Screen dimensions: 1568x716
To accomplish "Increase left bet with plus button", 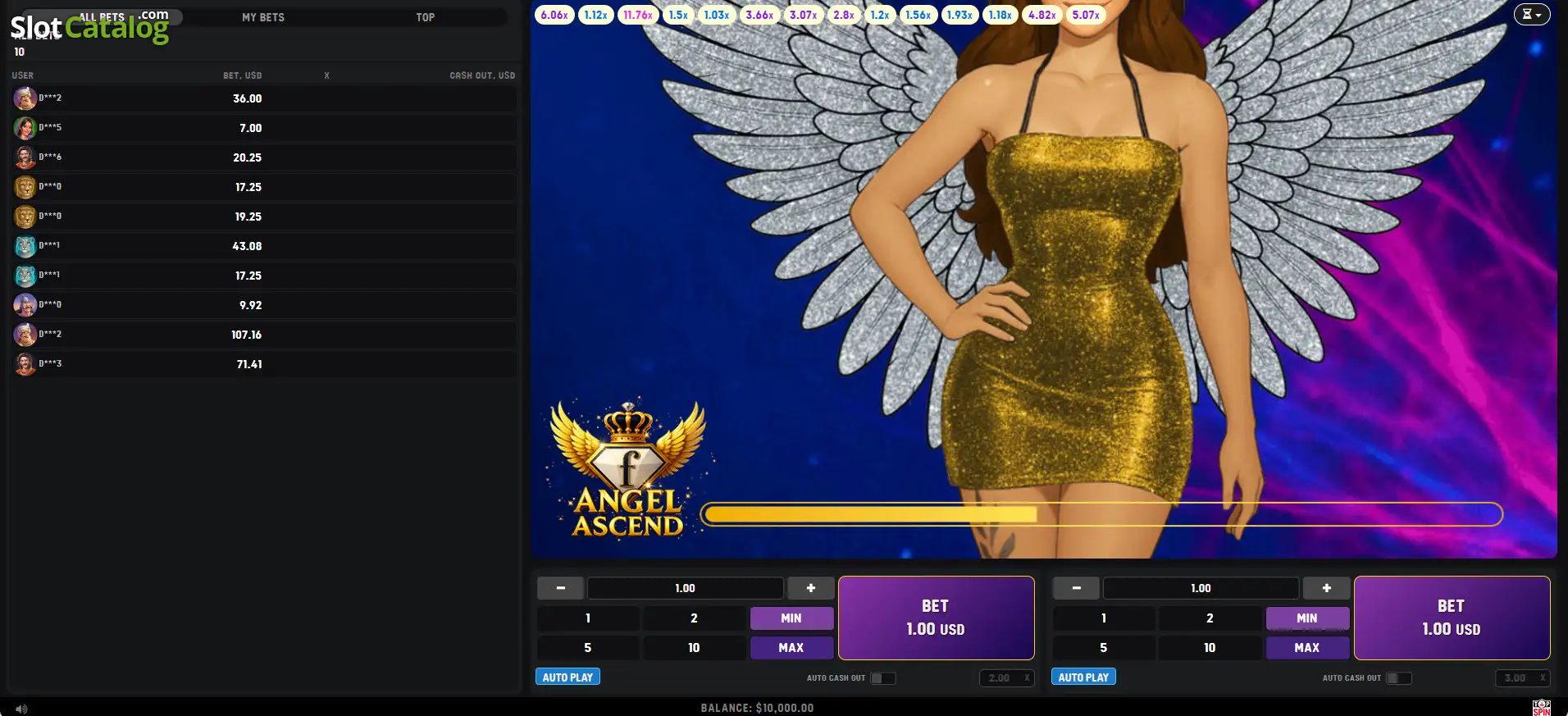I will click(811, 588).
